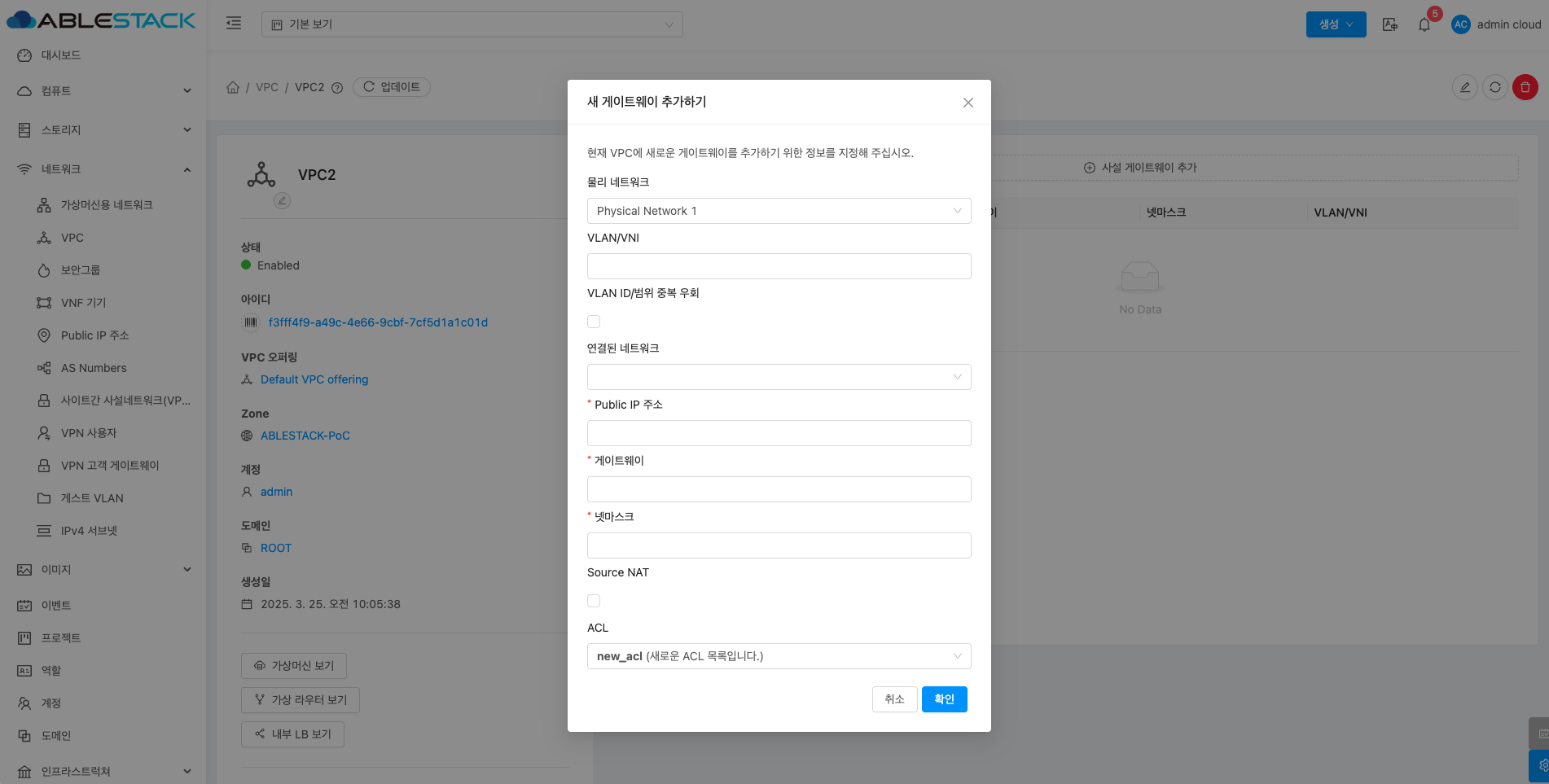
Task: Open 게스트 VLAN in the sidebar
Action: 103,498
